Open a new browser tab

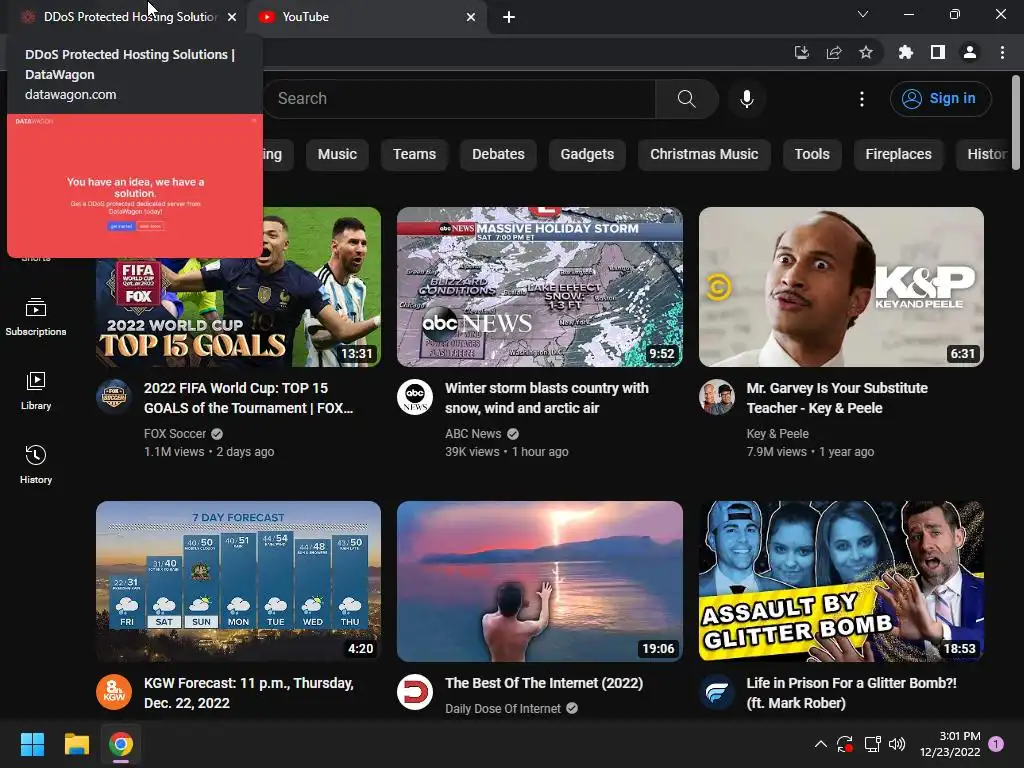coord(509,17)
